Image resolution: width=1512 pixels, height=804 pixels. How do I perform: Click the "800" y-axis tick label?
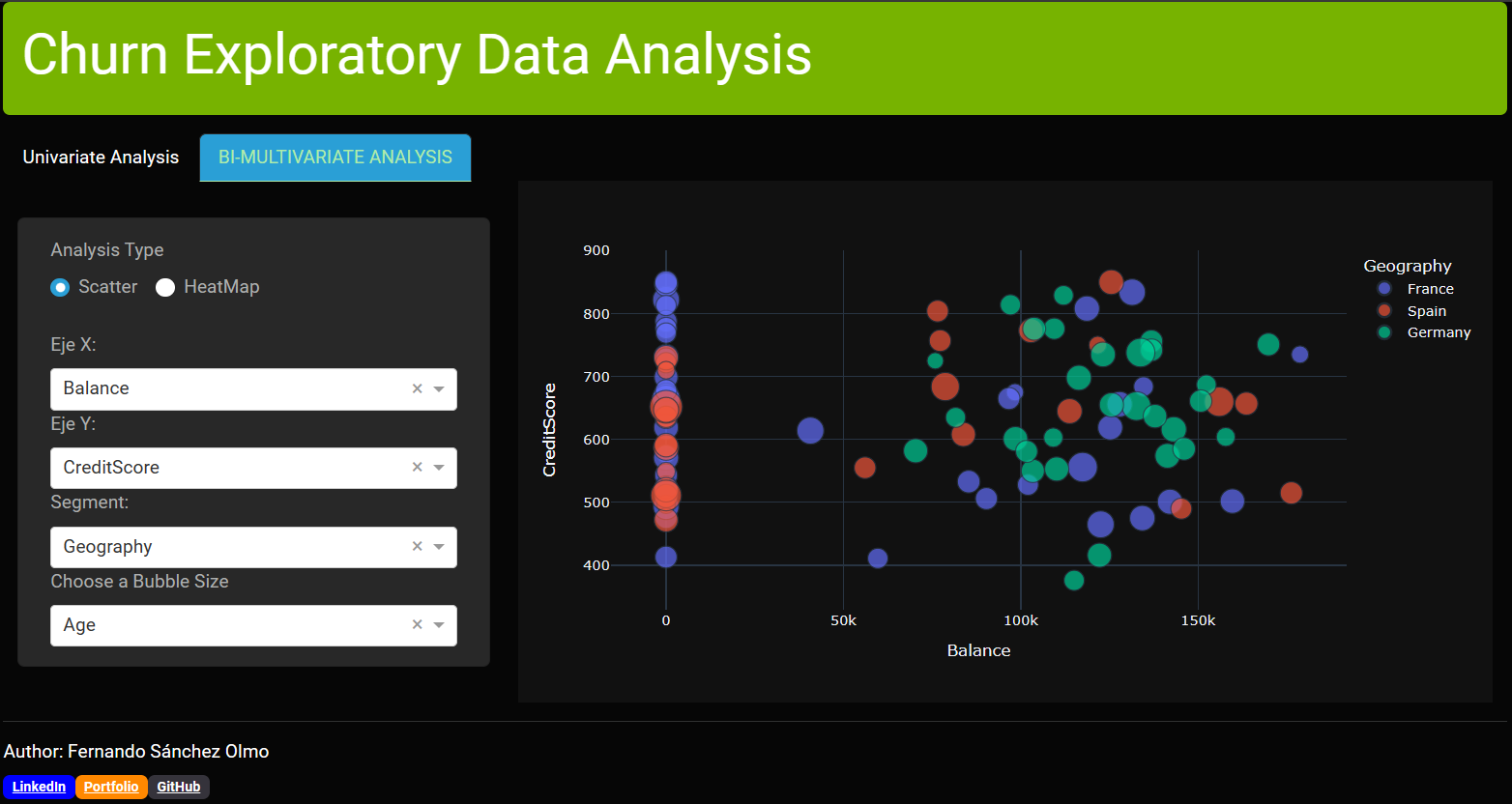(596, 314)
